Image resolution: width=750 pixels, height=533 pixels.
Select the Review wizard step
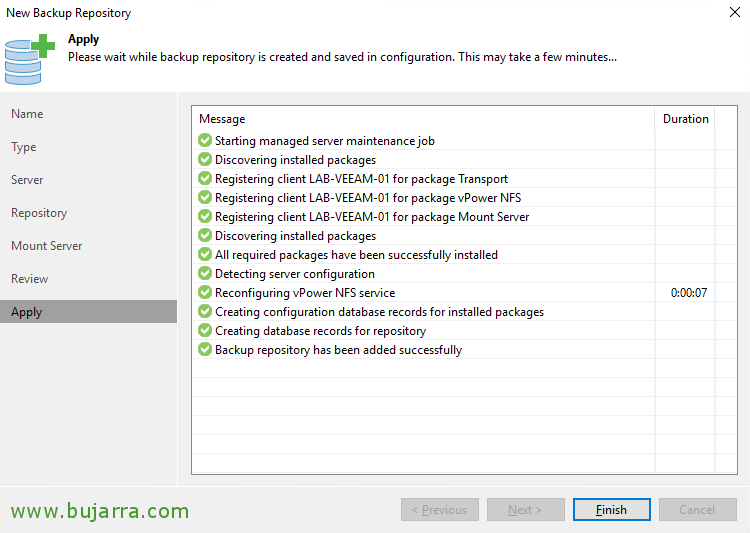[x=30, y=279]
